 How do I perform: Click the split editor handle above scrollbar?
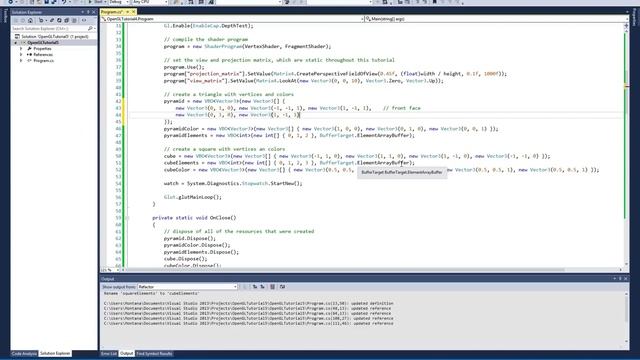(x=626, y=25)
